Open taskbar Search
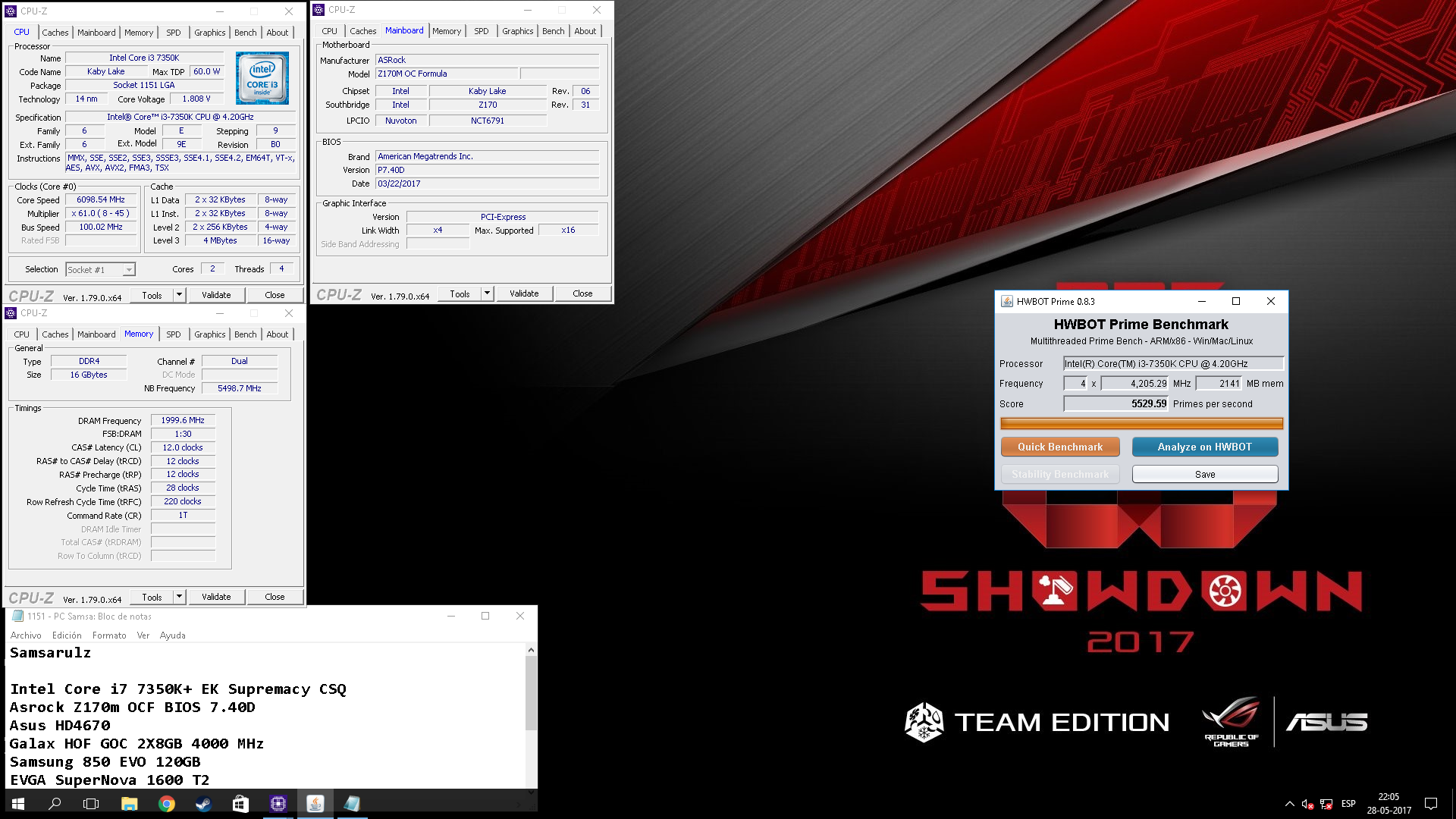Image resolution: width=1456 pixels, height=819 pixels. tap(55, 804)
